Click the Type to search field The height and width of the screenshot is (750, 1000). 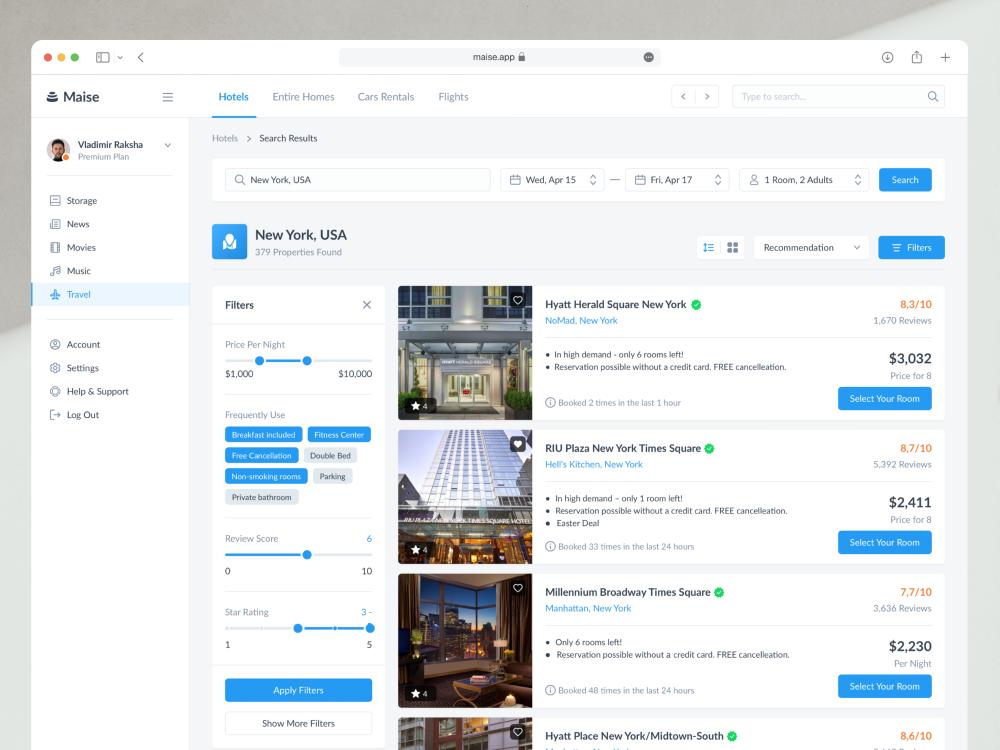coord(838,96)
